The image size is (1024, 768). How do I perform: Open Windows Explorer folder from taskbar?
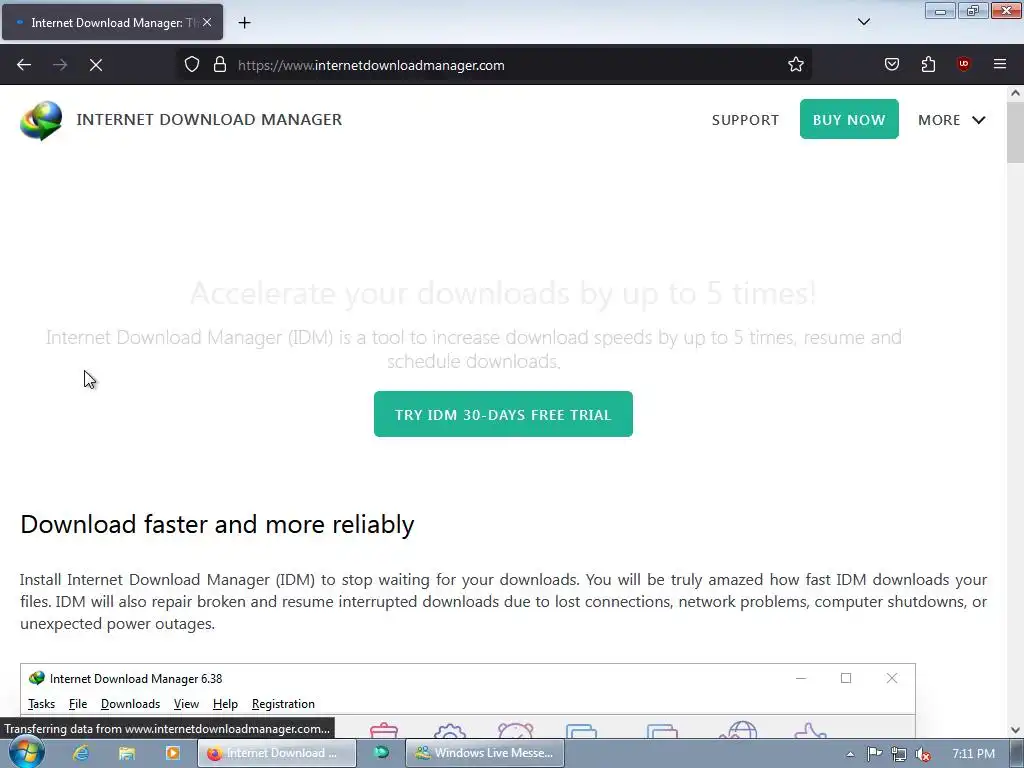[127, 753]
